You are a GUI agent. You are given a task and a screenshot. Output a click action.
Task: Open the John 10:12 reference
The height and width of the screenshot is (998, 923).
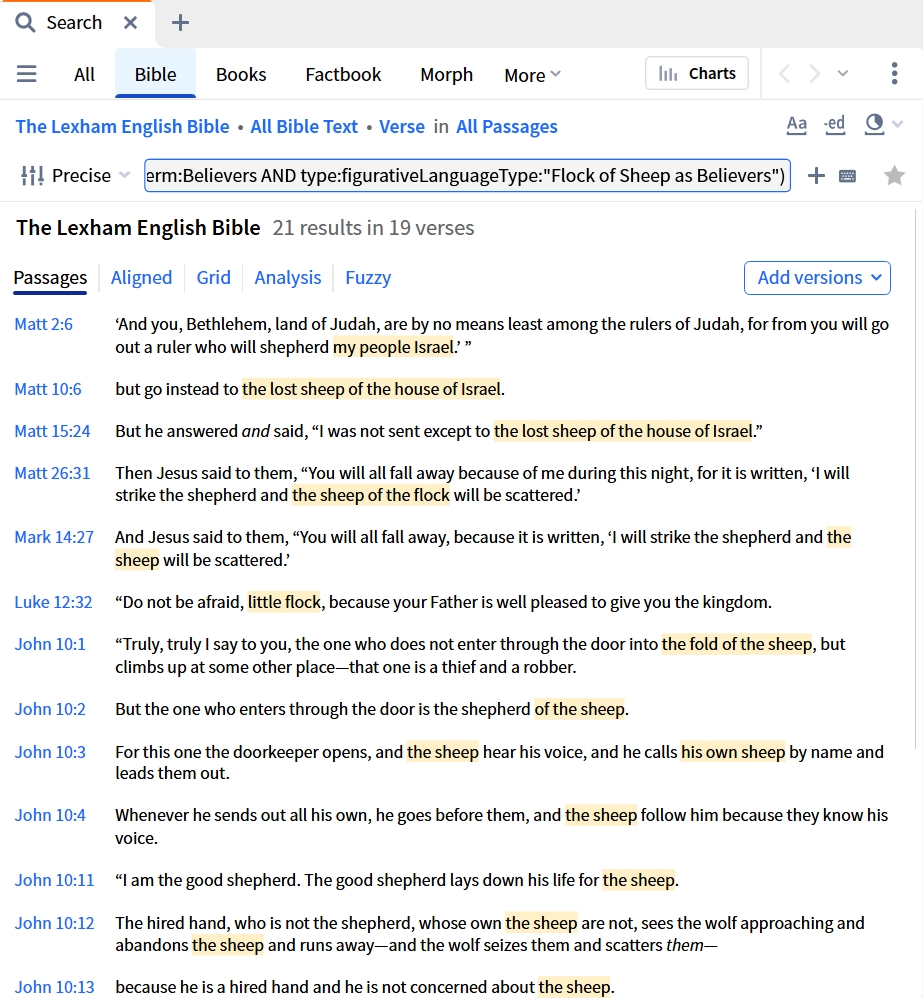54,923
